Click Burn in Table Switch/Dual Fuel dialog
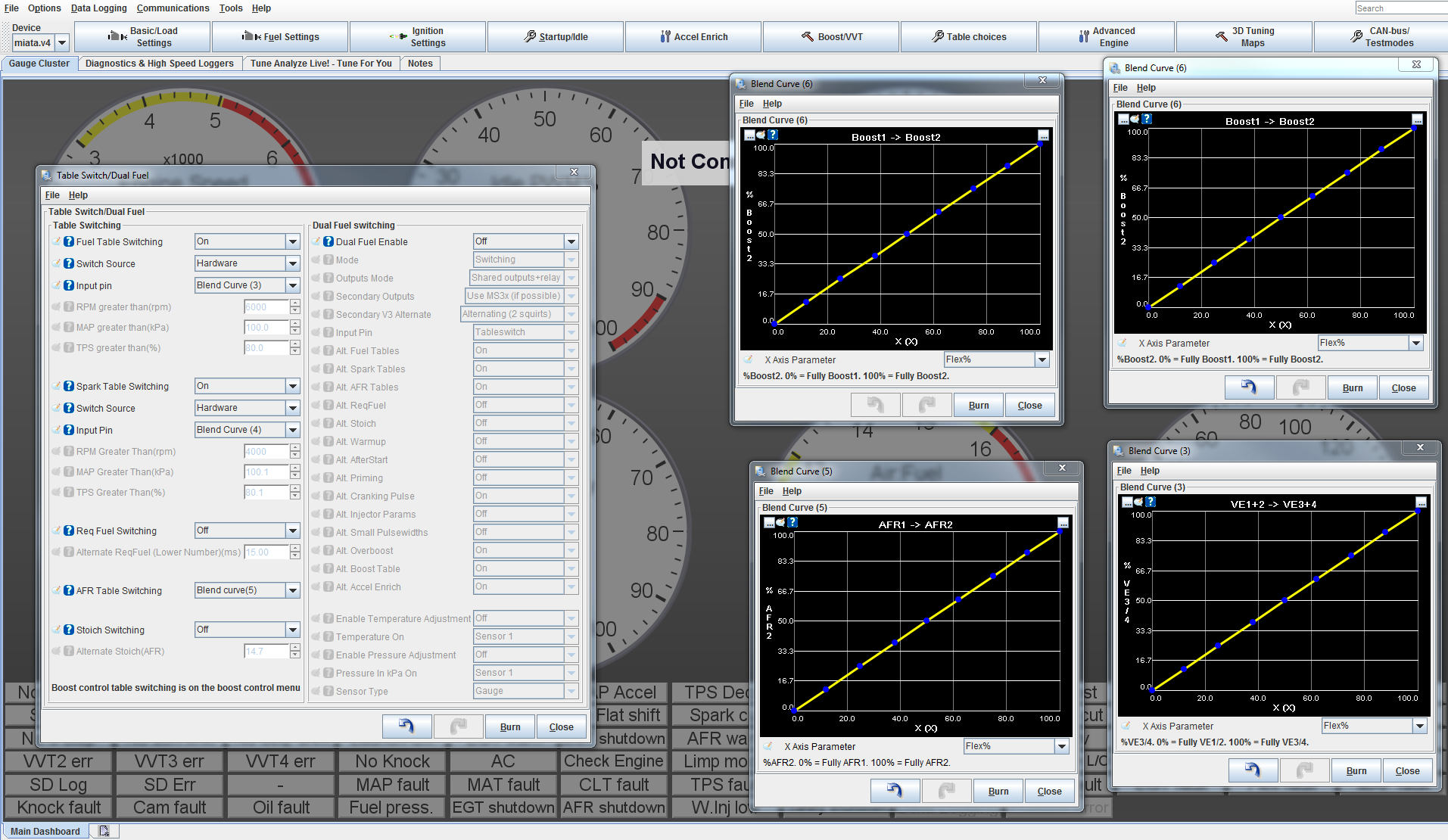This screenshot has width=1448, height=840. pyautogui.click(x=509, y=726)
